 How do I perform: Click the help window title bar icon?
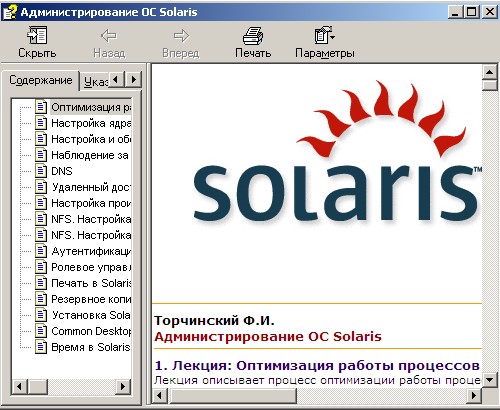pos(10,12)
